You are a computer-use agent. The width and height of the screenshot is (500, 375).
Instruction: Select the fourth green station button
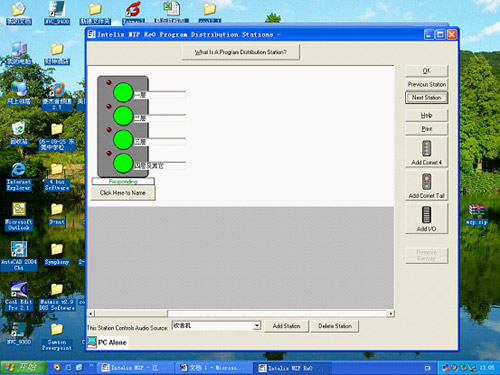click(123, 163)
